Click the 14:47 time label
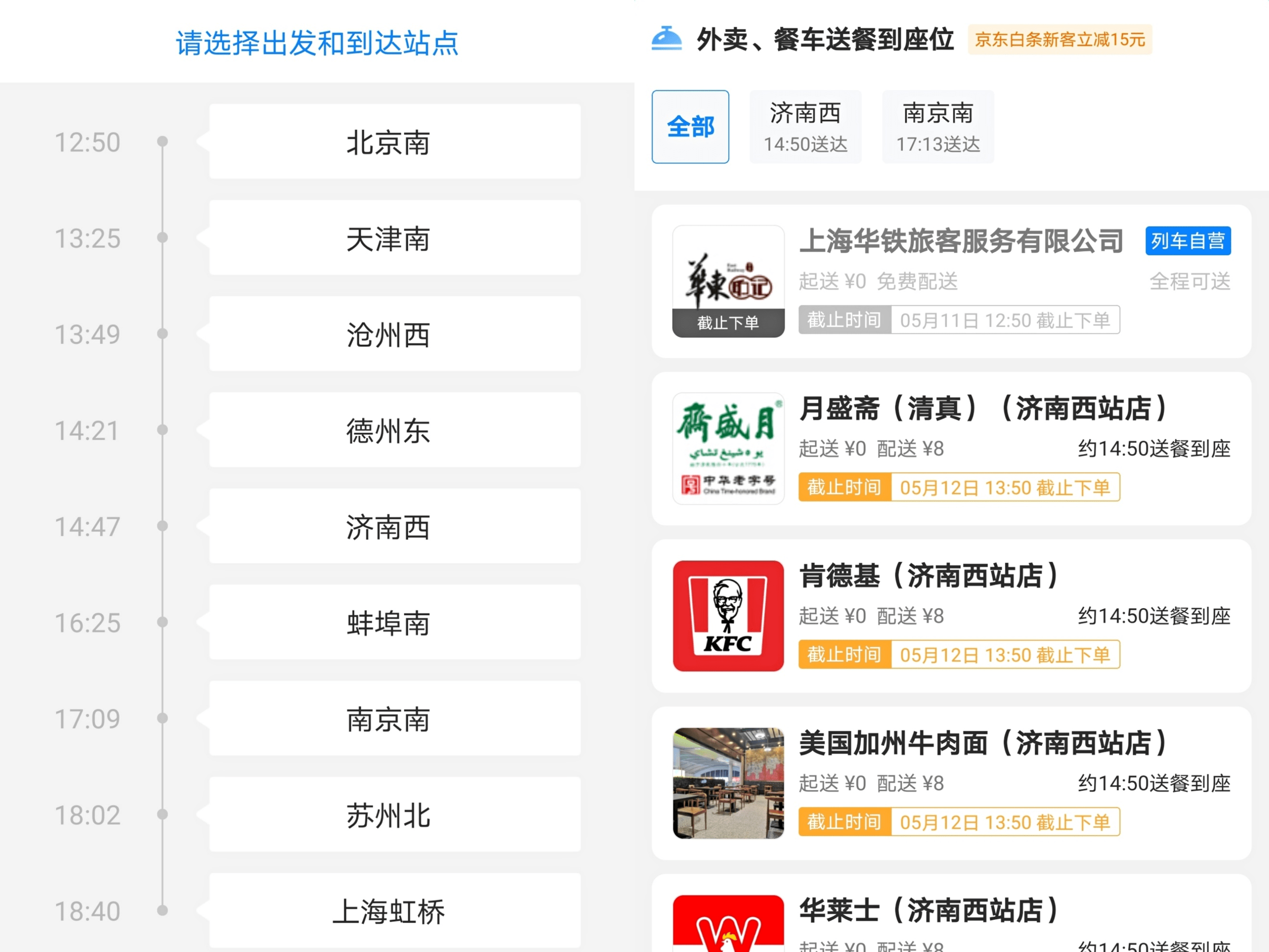1269x952 pixels. [87, 527]
